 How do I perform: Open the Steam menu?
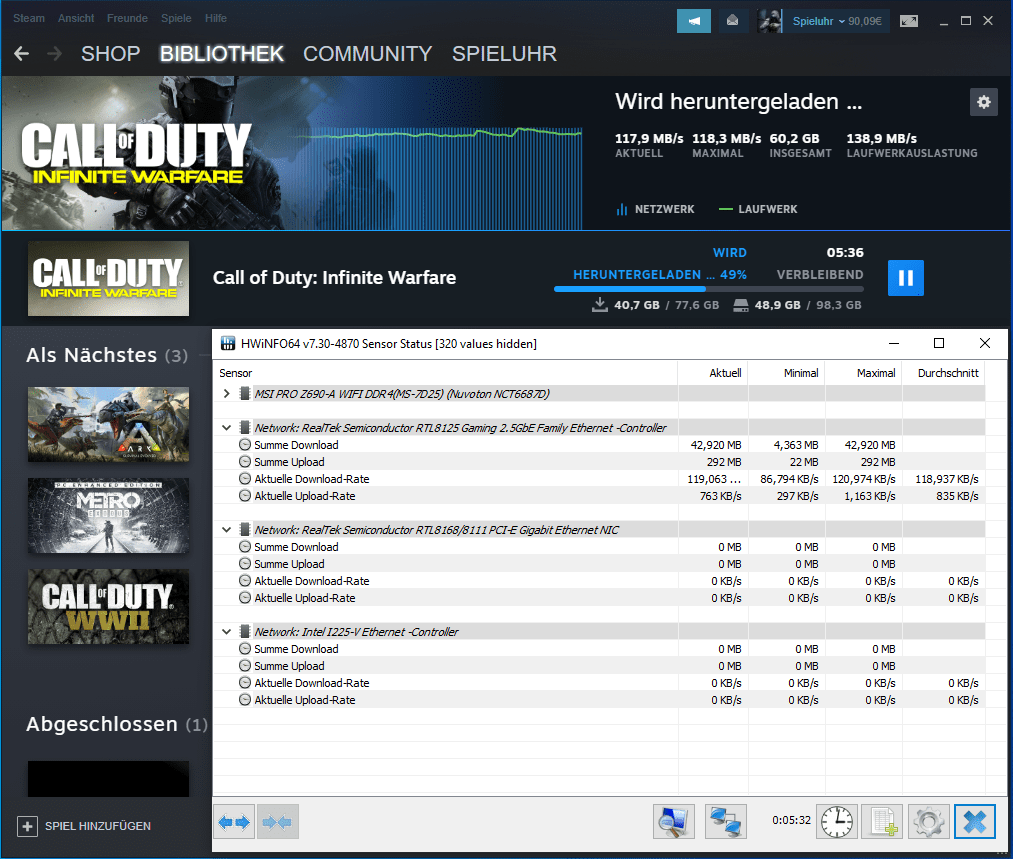click(29, 18)
